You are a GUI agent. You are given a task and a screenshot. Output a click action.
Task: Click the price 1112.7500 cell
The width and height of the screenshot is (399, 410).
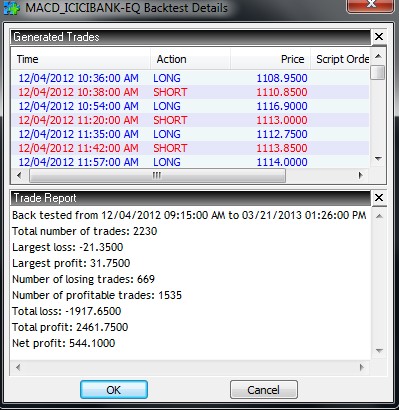point(282,134)
